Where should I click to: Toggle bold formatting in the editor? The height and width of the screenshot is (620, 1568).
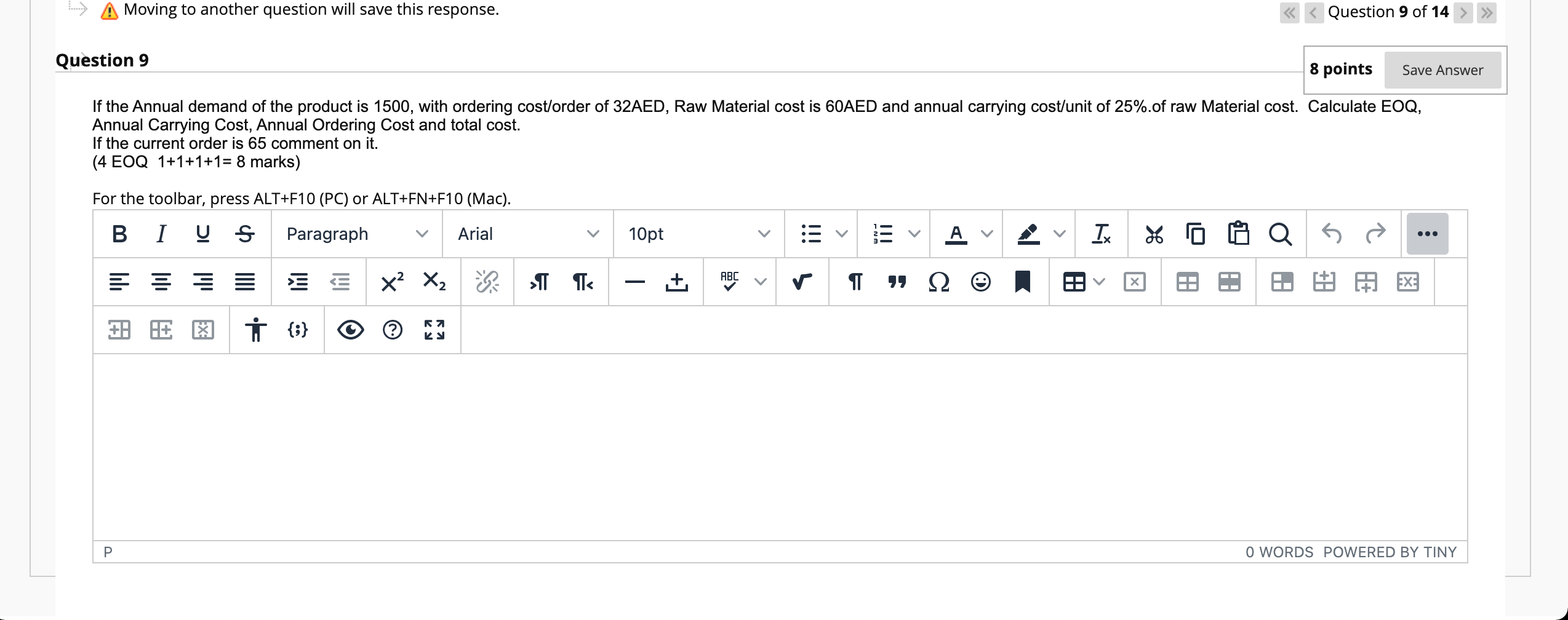point(119,234)
